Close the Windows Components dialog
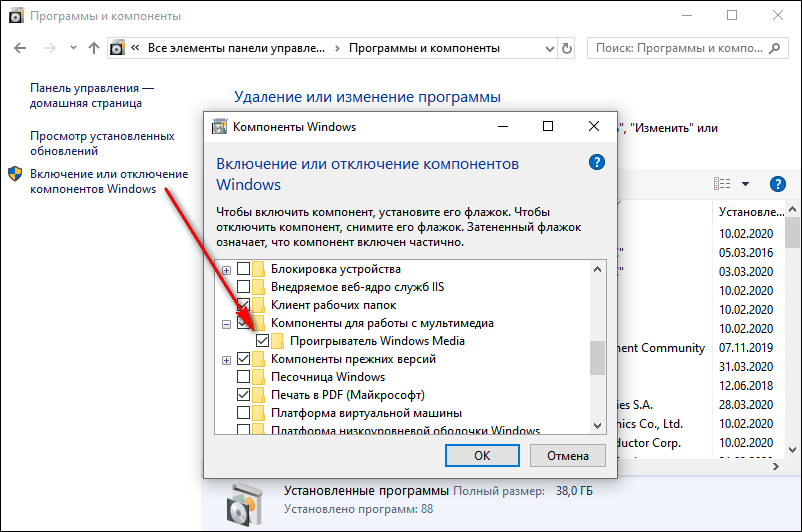Viewport: 802px width, 532px height. click(x=593, y=126)
